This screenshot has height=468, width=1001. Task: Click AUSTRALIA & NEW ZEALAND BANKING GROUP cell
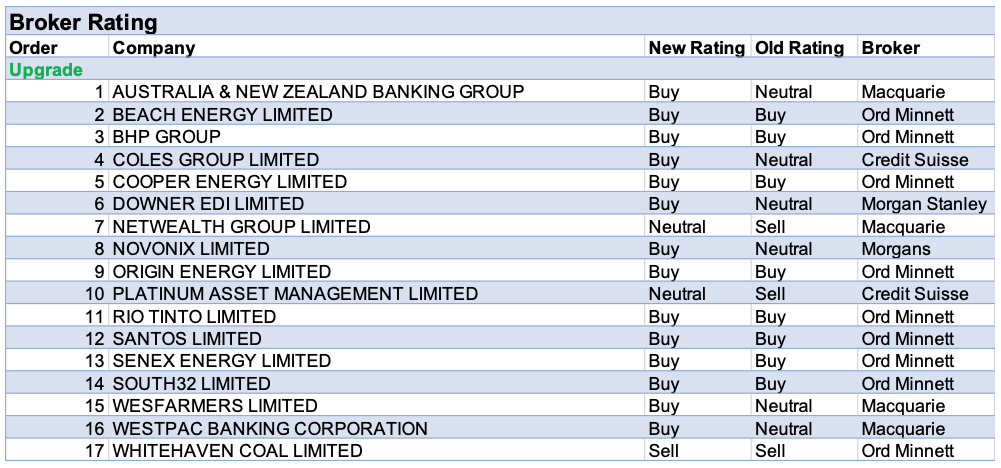(318, 92)
